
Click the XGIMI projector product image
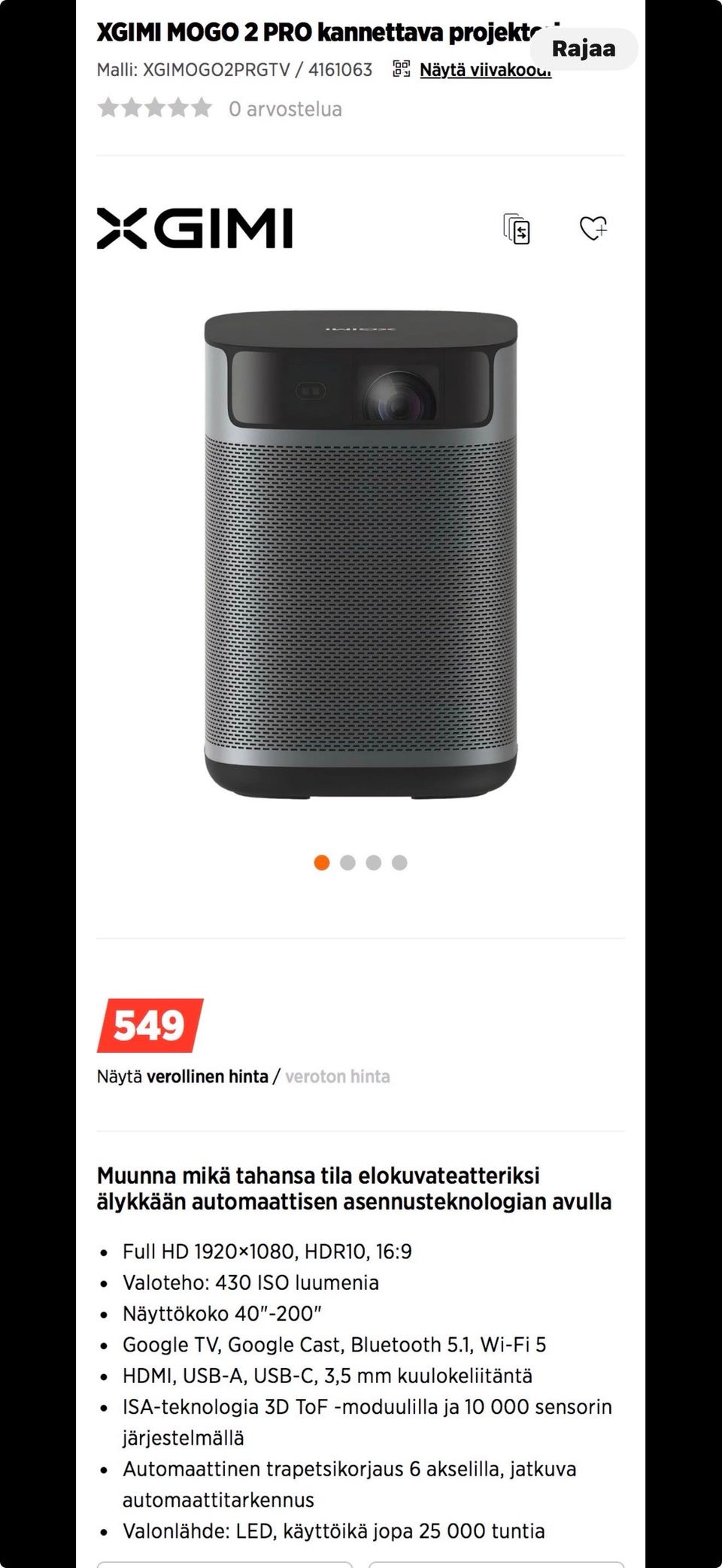pyautogui.click(x=361, y=555)
